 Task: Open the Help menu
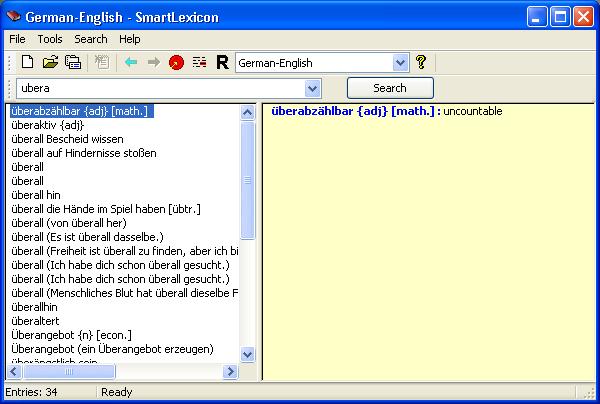click(x=129, y=39)
